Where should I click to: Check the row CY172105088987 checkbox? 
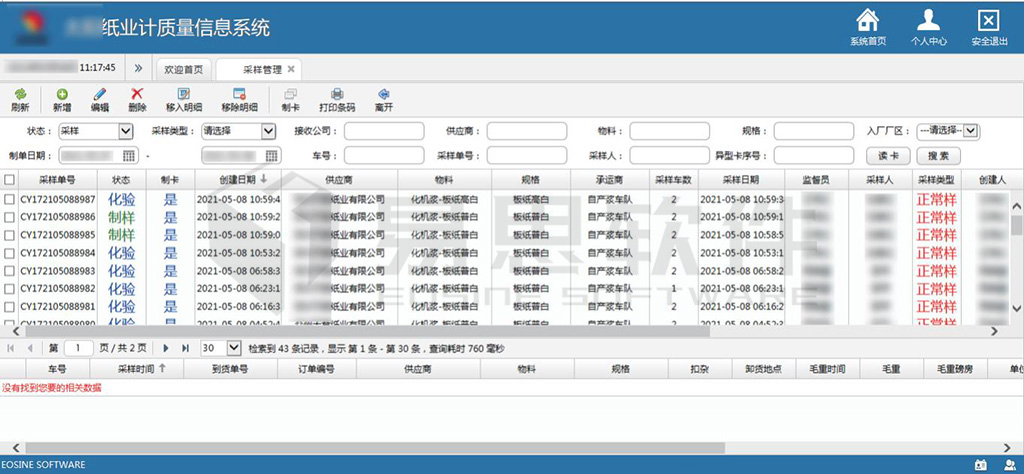pos(10,199)
